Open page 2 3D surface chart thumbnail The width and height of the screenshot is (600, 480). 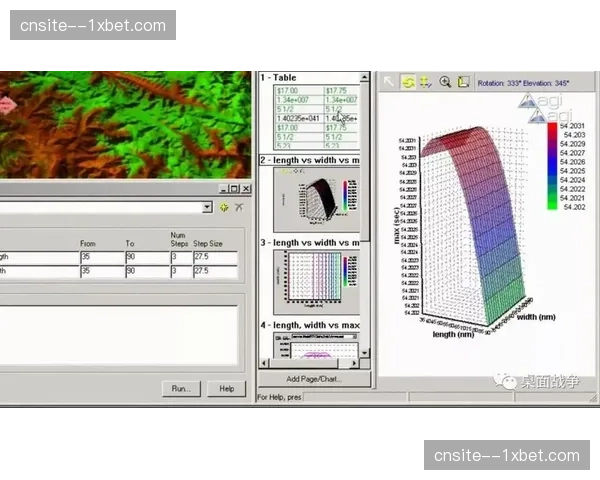pos(314,200)
